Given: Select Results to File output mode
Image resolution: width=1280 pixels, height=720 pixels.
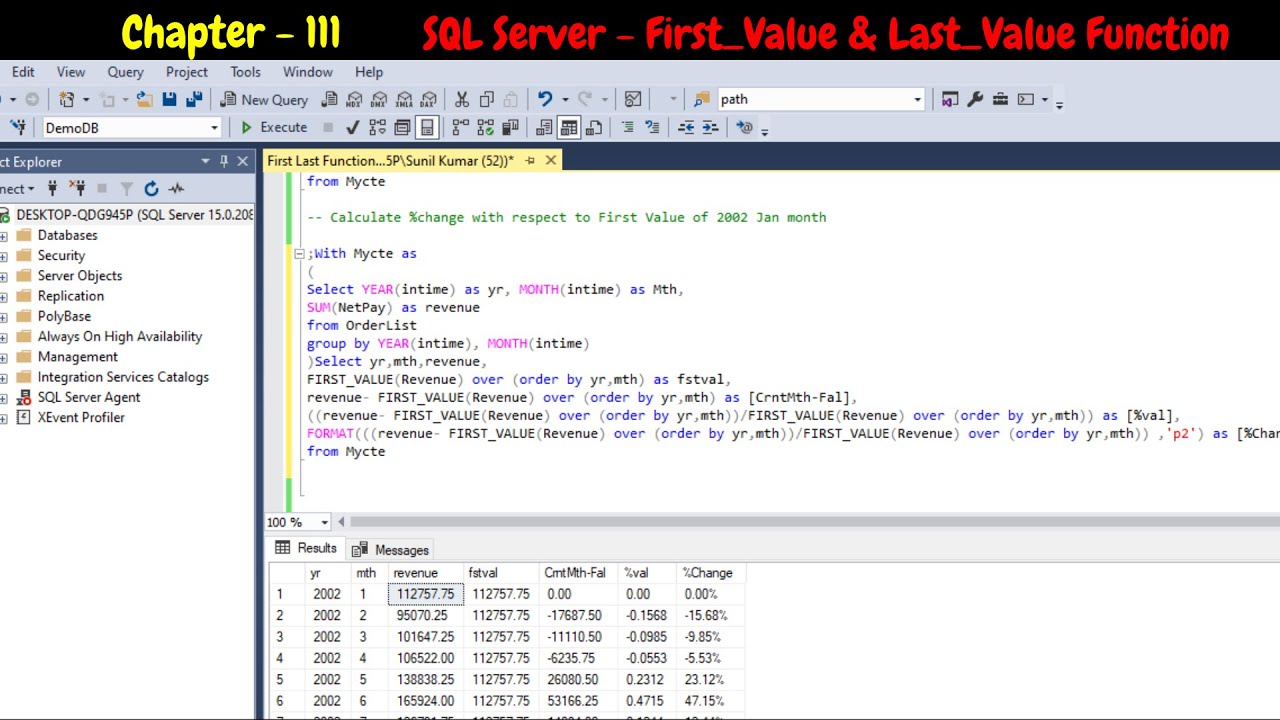Looking at the screenshot, I should click(594, 127).
